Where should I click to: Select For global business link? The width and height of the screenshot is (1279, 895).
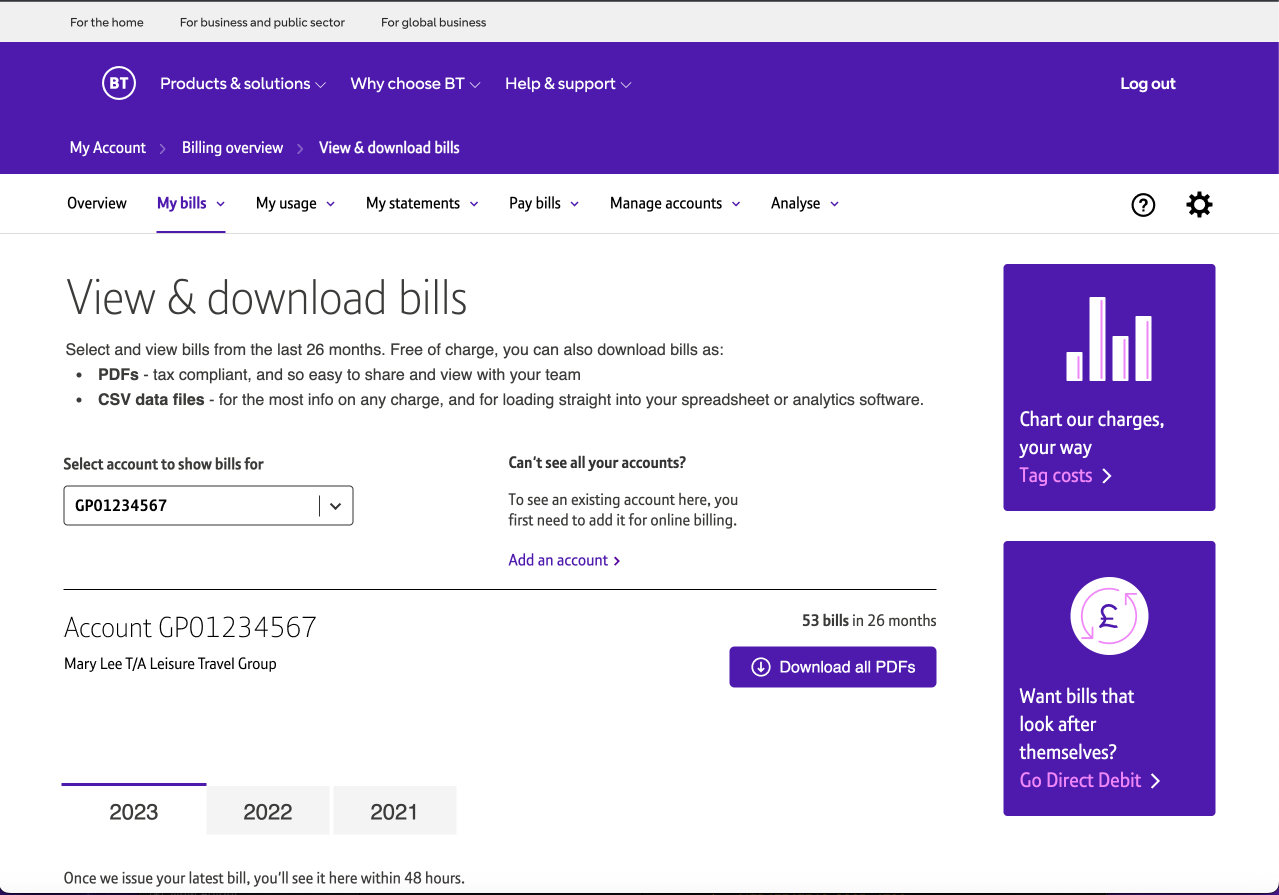coord(434,22)
